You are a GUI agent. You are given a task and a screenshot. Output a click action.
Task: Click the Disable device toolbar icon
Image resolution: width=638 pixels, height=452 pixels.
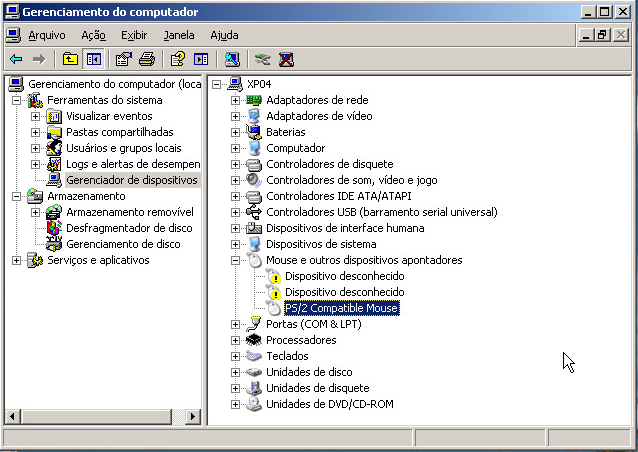pos(263,59)
